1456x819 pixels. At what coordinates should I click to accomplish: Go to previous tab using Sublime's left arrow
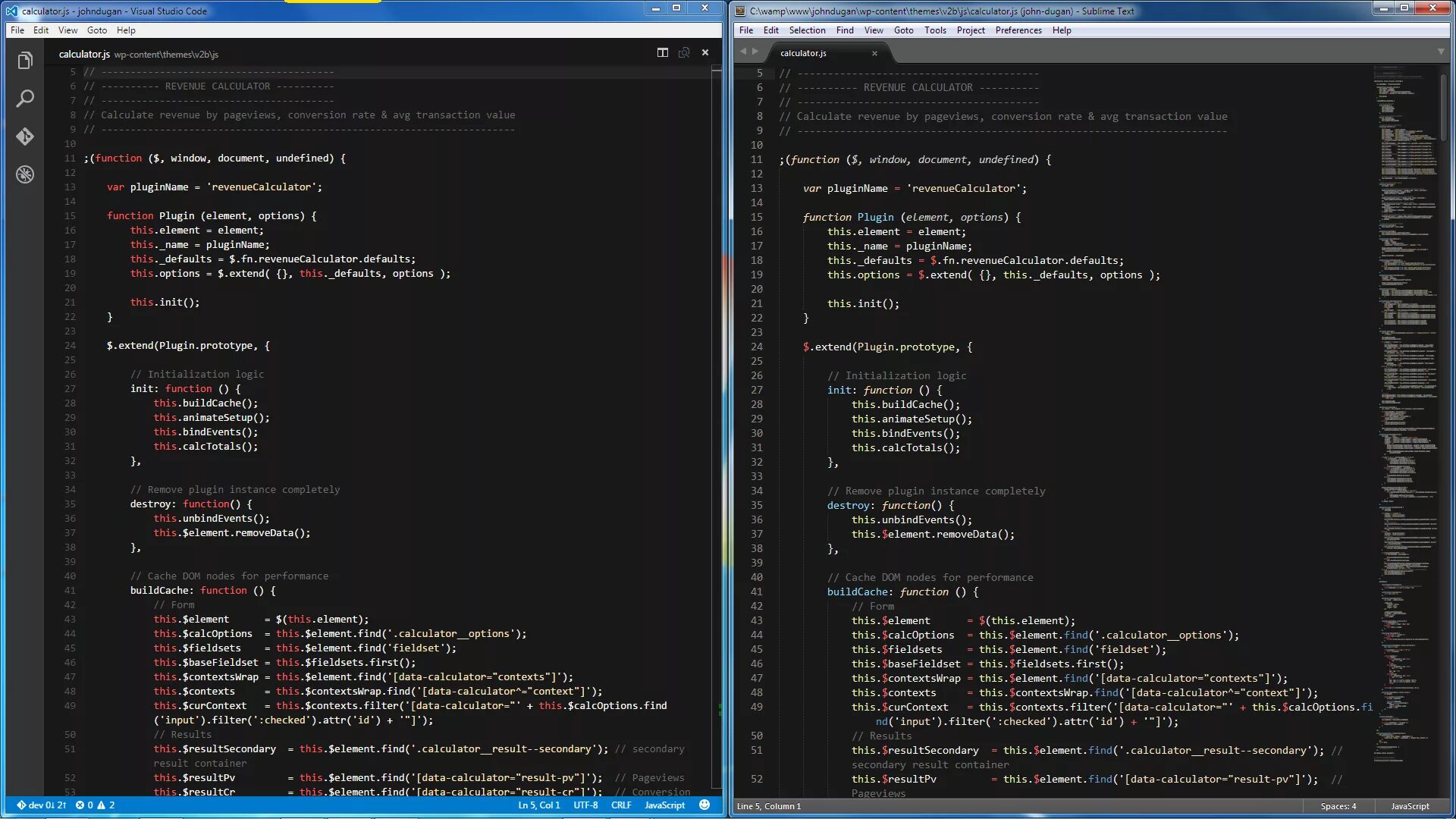[x=743, y=52]
